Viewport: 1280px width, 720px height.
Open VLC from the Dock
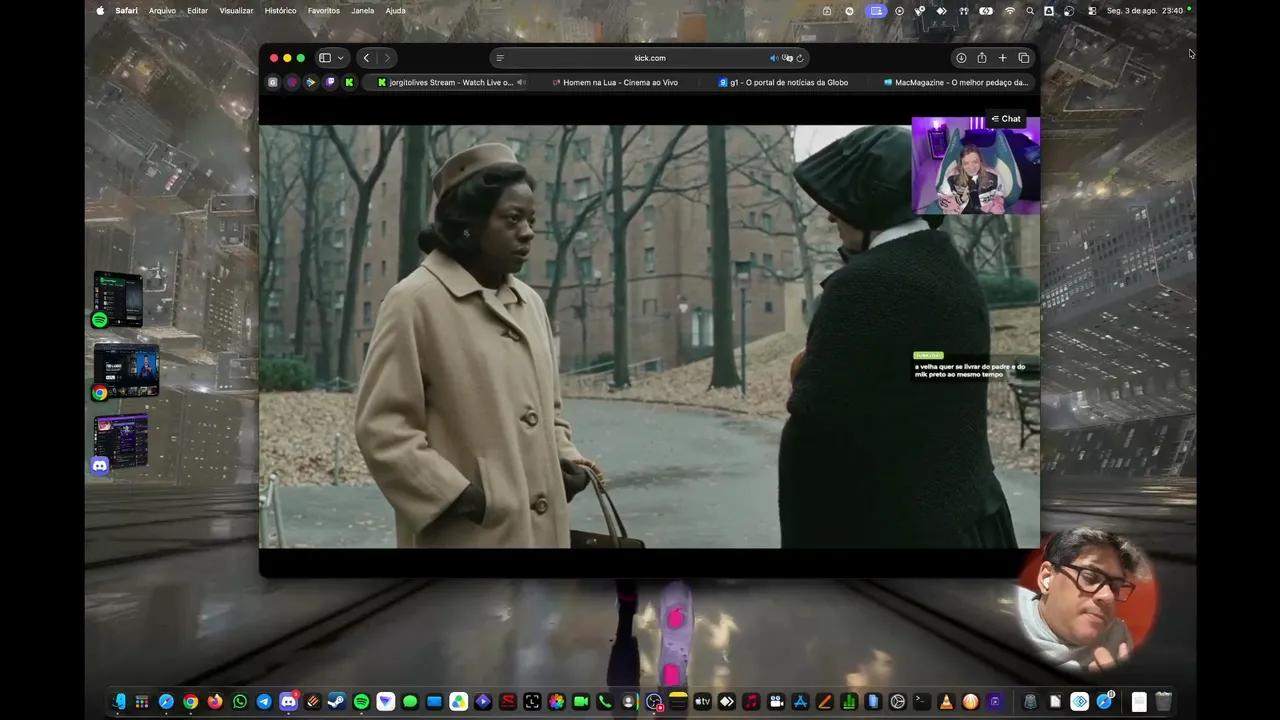tap(946, 702)
